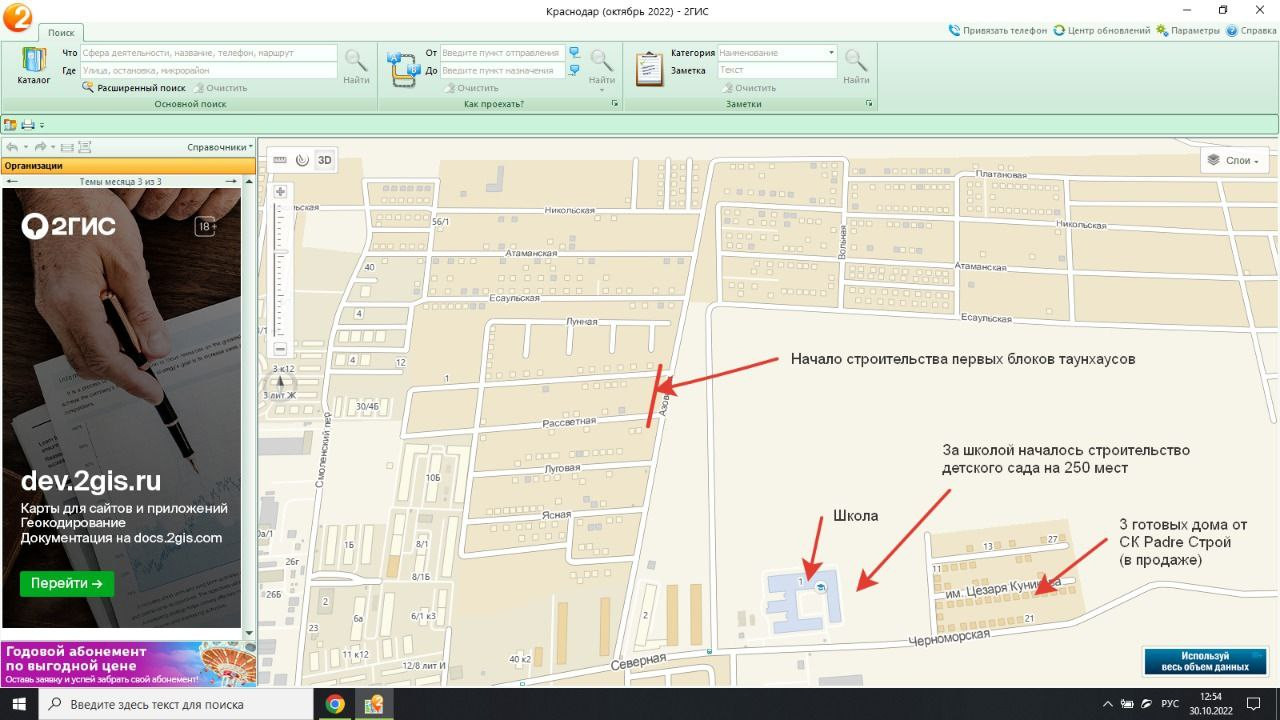Image resolution: width=1280 pixels, height=720 pixels.
Task: Click green Перейти button in ad banner
Action: pyautogui.click(x=67, y=584)
